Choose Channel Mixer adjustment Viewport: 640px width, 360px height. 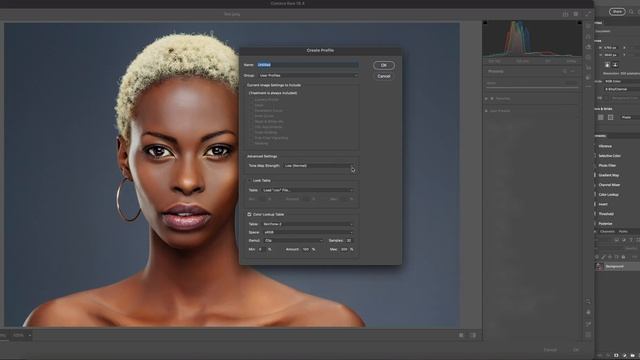[x=609, y=185]
